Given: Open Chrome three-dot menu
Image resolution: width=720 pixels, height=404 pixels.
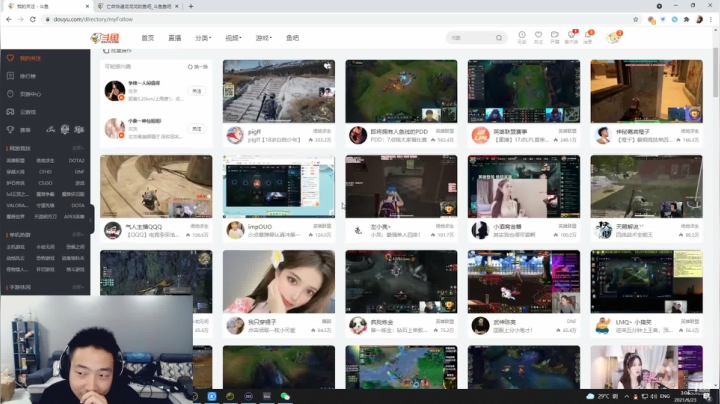Looking at the screenshot, I should [x=711, y=19].
